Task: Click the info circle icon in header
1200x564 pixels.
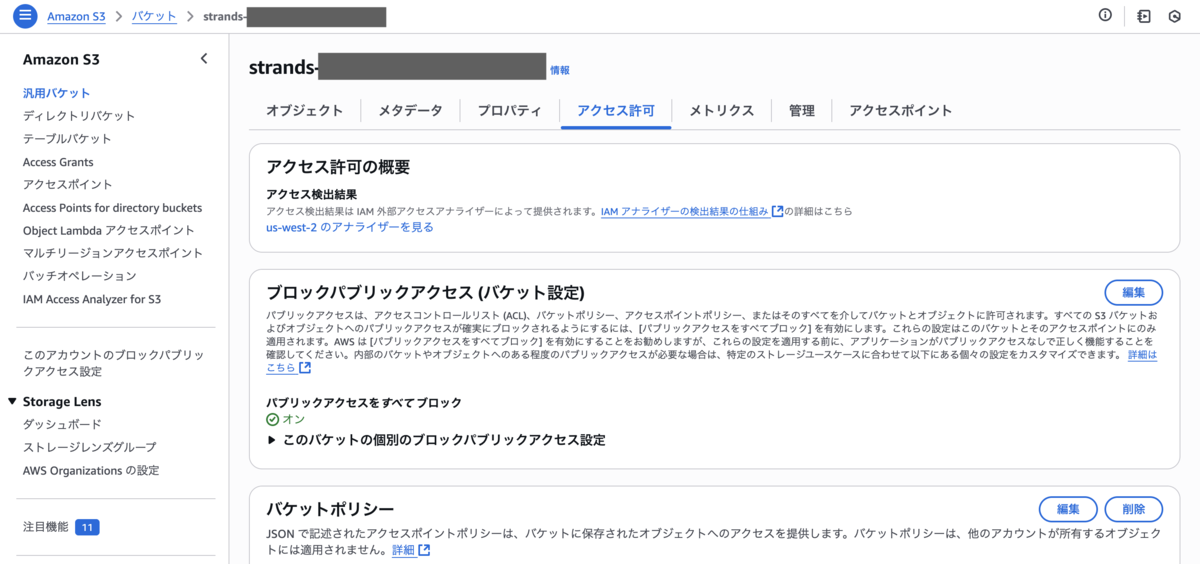Action: click(x=1105, y=15)
